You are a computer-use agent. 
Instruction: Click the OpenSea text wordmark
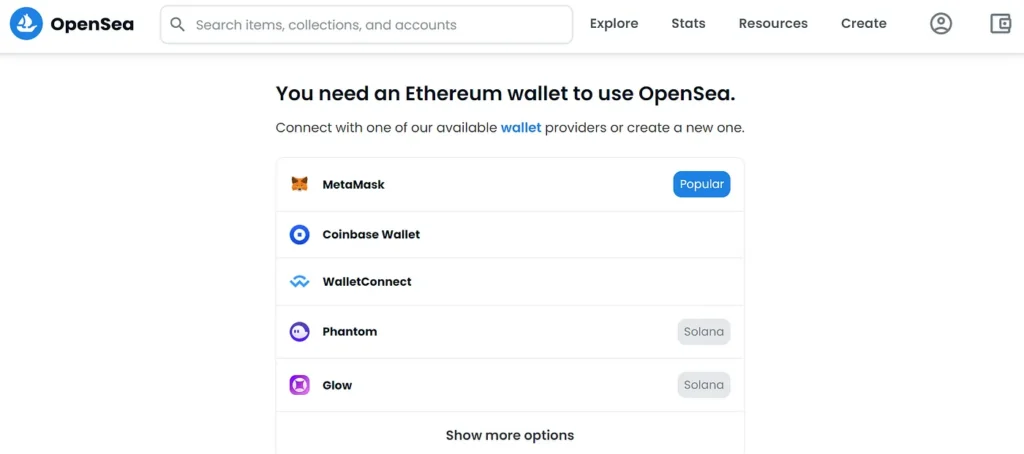[92, 25]
